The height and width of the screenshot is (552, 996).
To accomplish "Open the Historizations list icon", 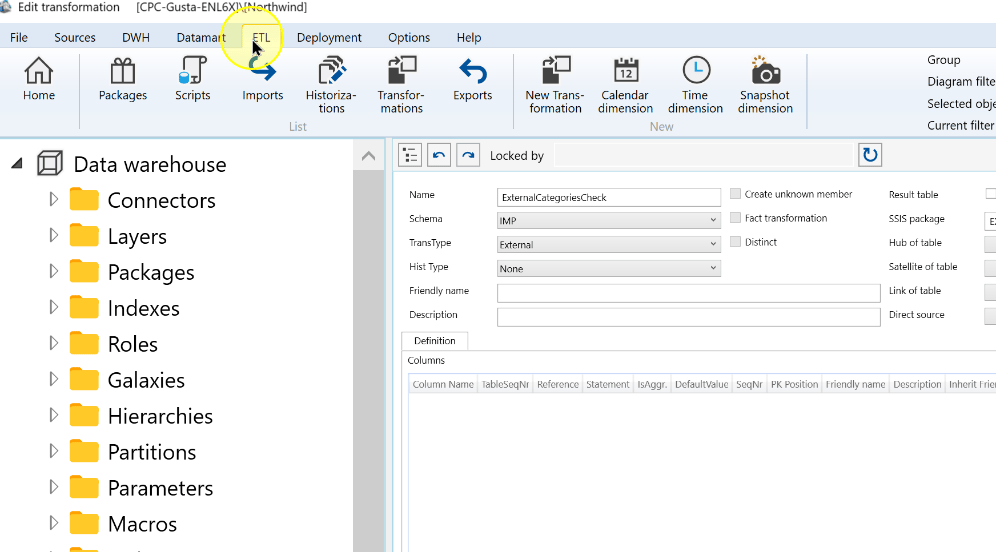I will (331, 85).
